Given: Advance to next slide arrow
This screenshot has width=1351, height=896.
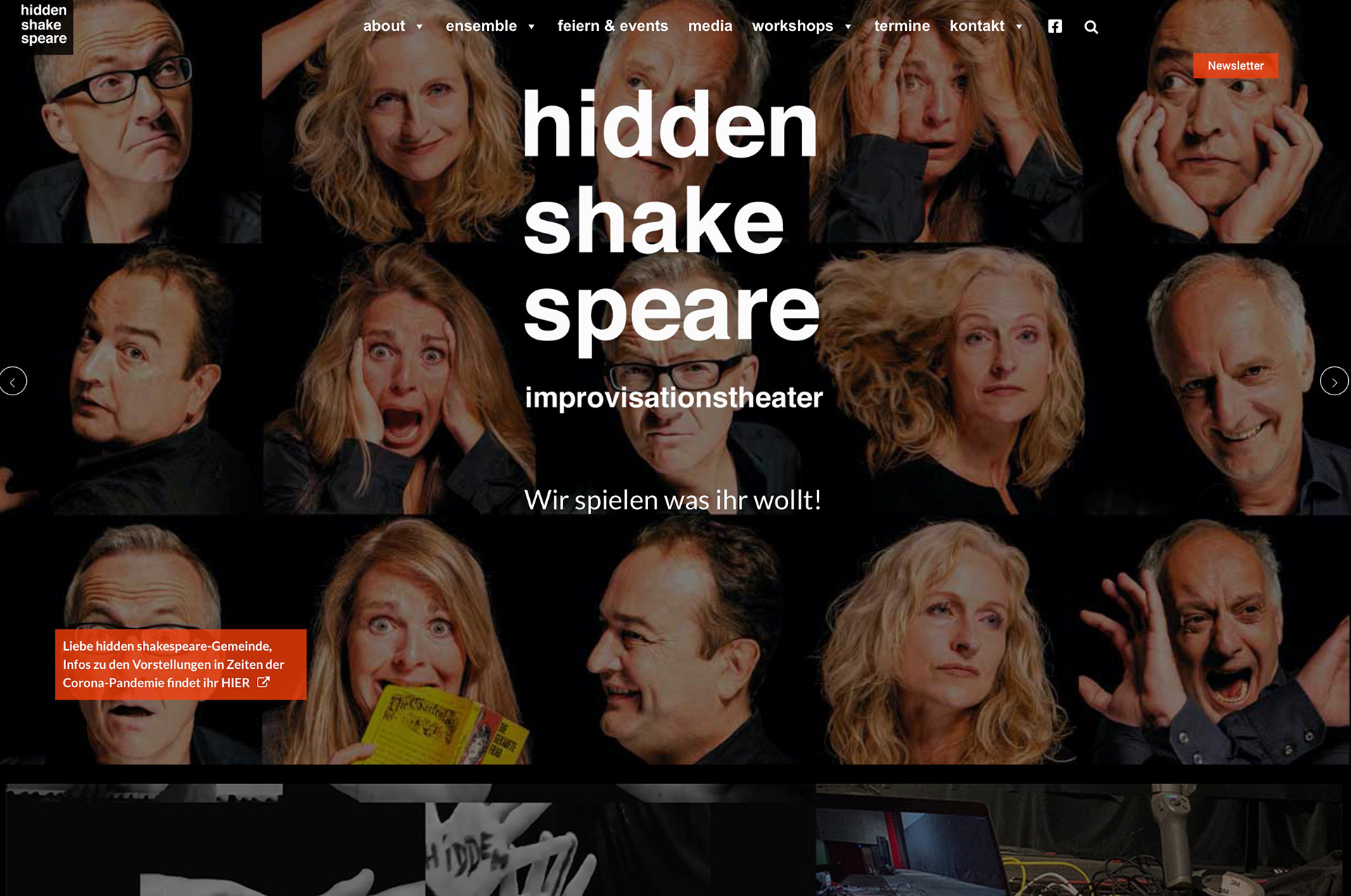Looking at the screenshot, I should click(1334, 381).
